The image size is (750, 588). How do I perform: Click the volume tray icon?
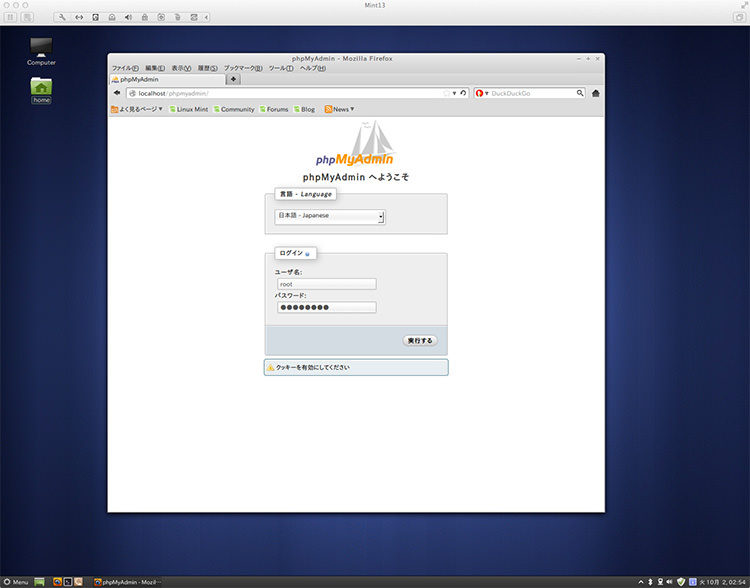(x=670, y=582)
